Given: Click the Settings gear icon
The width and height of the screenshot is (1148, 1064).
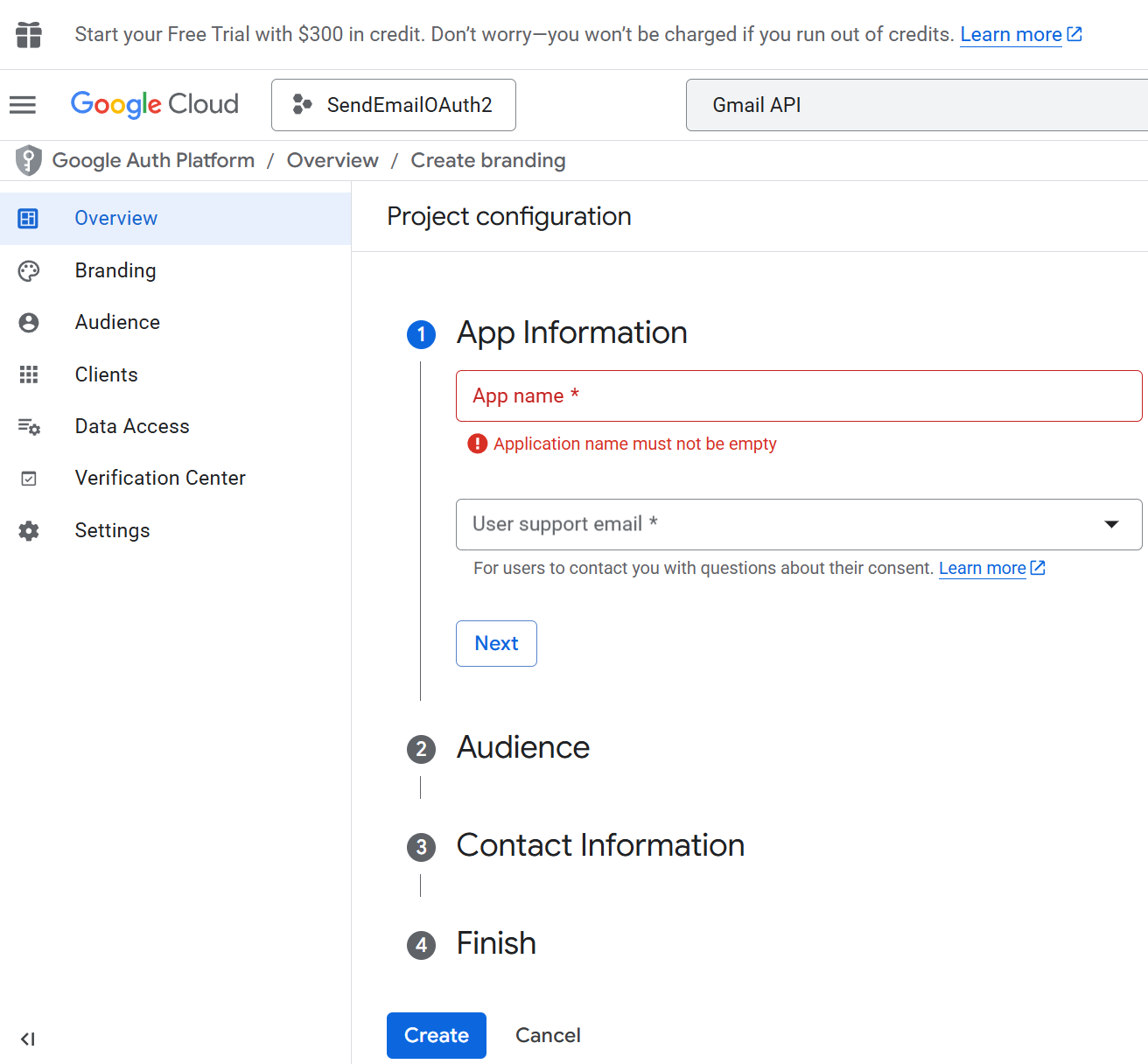Looking at the screenshot, I should (29, 531).
